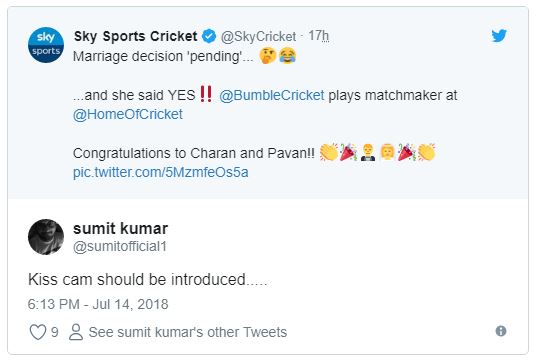Open the tweet info icon
The width and height of the screenshot is (540, 362).
pos(501,331)
